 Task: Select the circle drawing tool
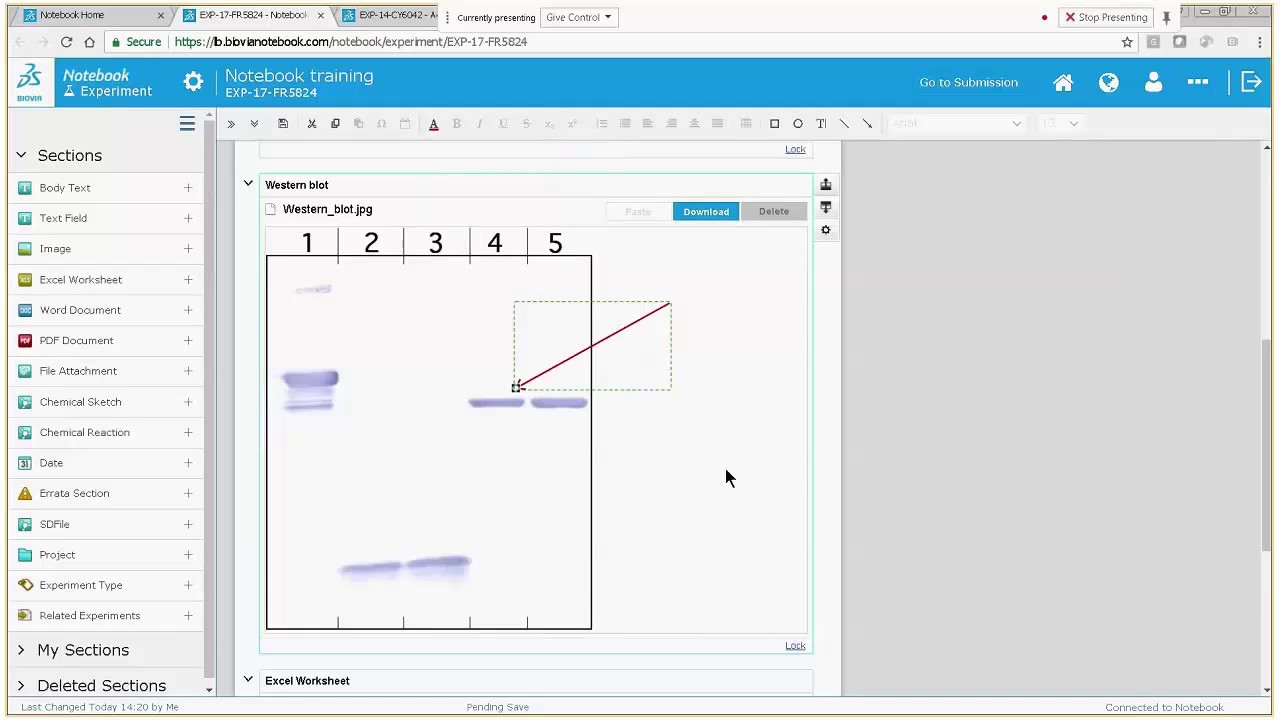pyautogui.click(x=798, y=124)
